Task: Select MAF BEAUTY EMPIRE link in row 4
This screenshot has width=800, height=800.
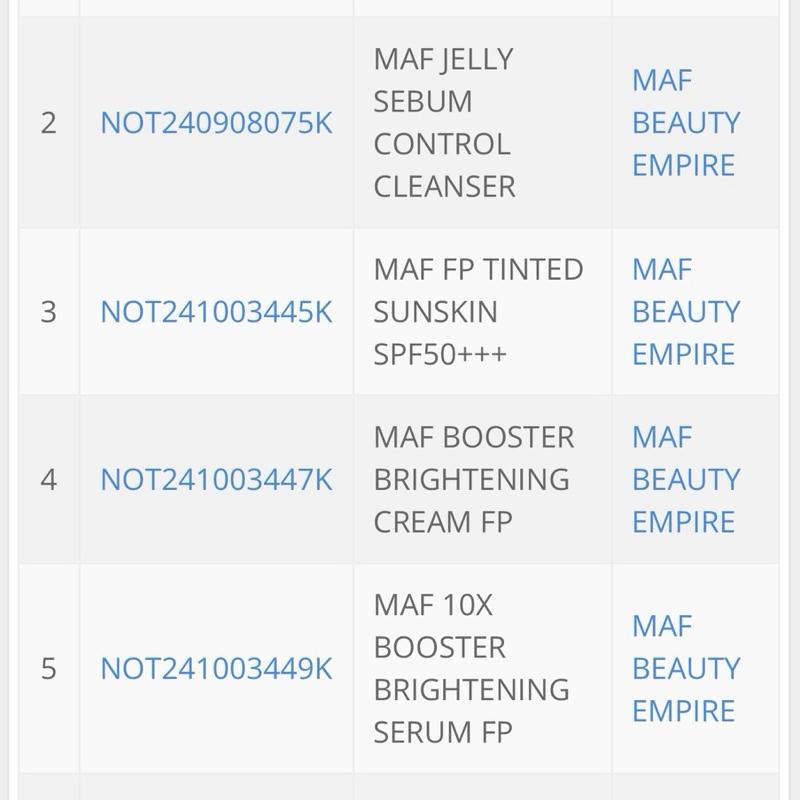Action: (686, 480)
